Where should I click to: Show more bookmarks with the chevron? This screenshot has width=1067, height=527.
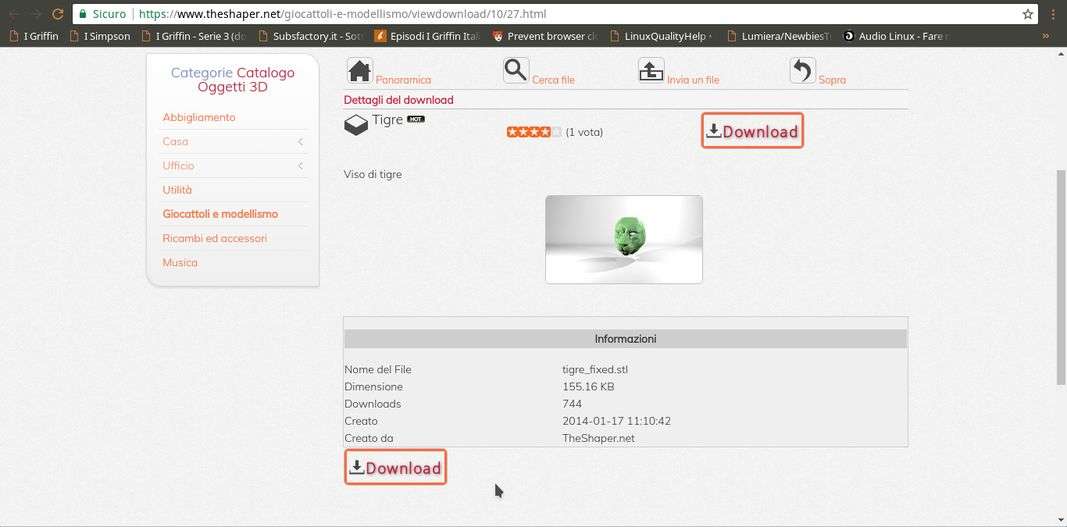1045,36
